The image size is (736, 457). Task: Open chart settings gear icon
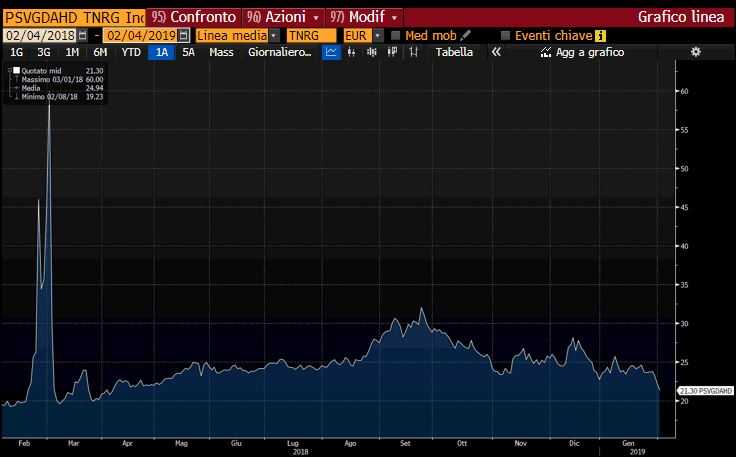pyautogui.click(x=696, y=52)
